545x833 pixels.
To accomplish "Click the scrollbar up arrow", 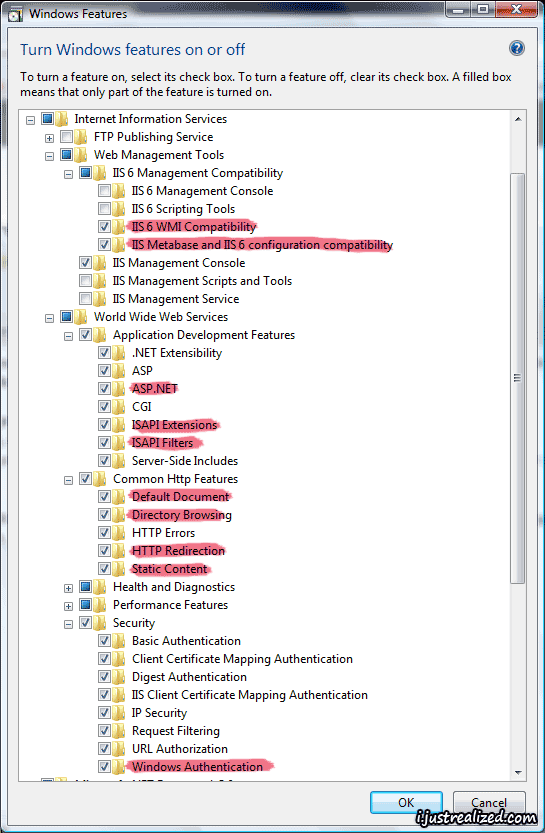I will (518, 119).
